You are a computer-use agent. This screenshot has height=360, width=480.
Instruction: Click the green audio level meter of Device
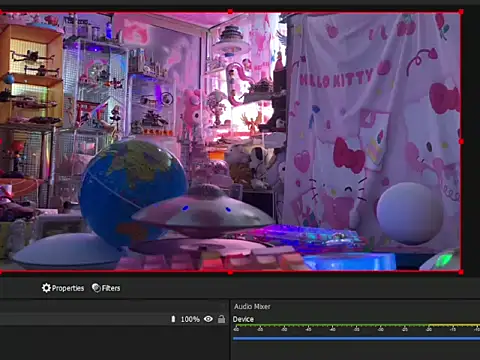coord(356,325)
